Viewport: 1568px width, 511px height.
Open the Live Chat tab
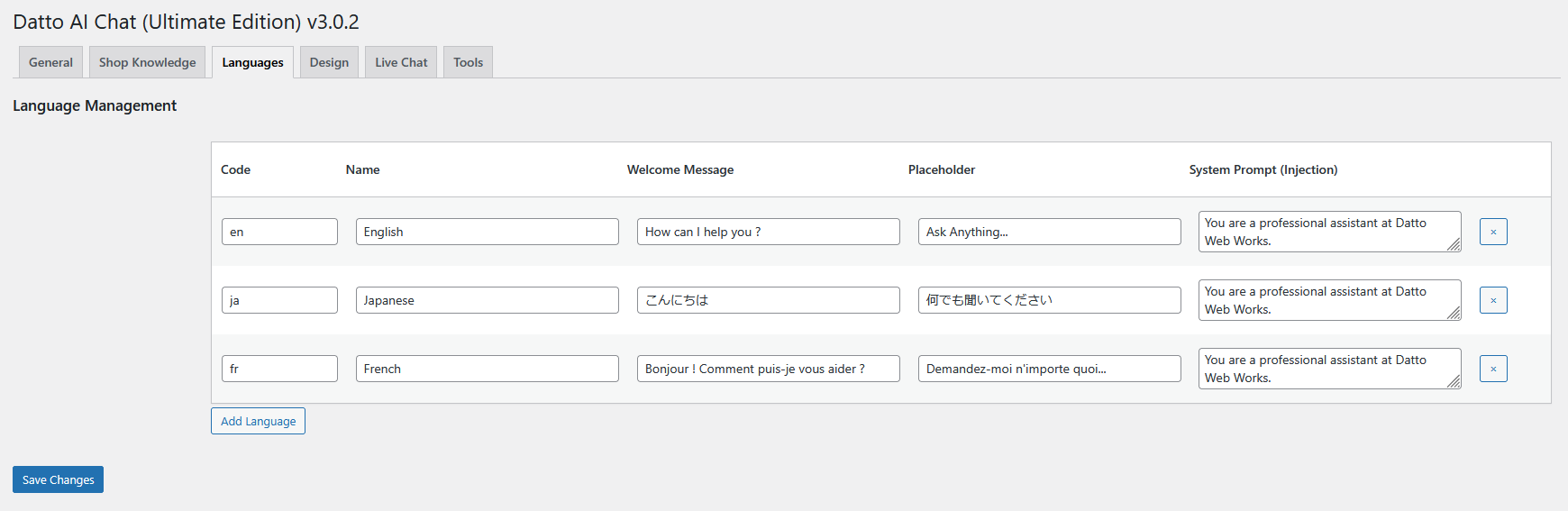coord(401,62)
